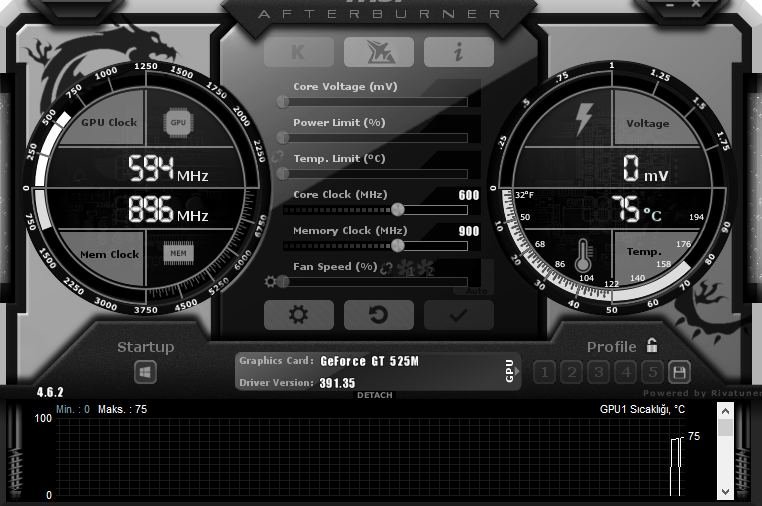This screenshot has height=506, width=762.
Task: Click the thermometer temperature icon
Action: point(583,255)
